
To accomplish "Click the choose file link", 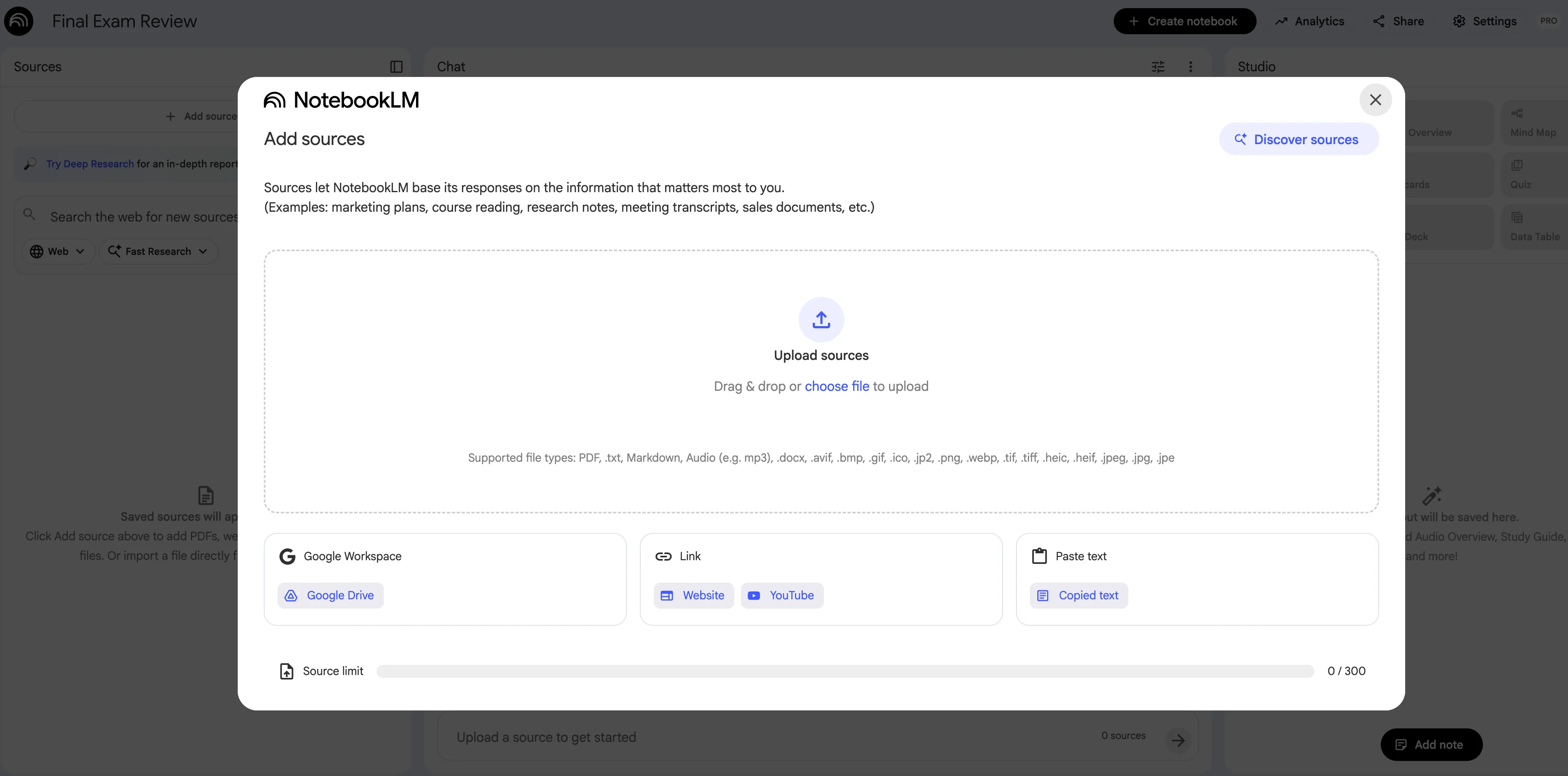I will point(837,386).
